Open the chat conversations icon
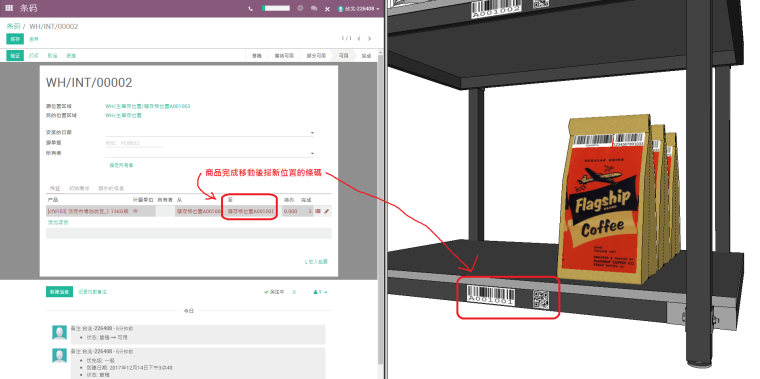760x379 pixels. click(314, 8)
